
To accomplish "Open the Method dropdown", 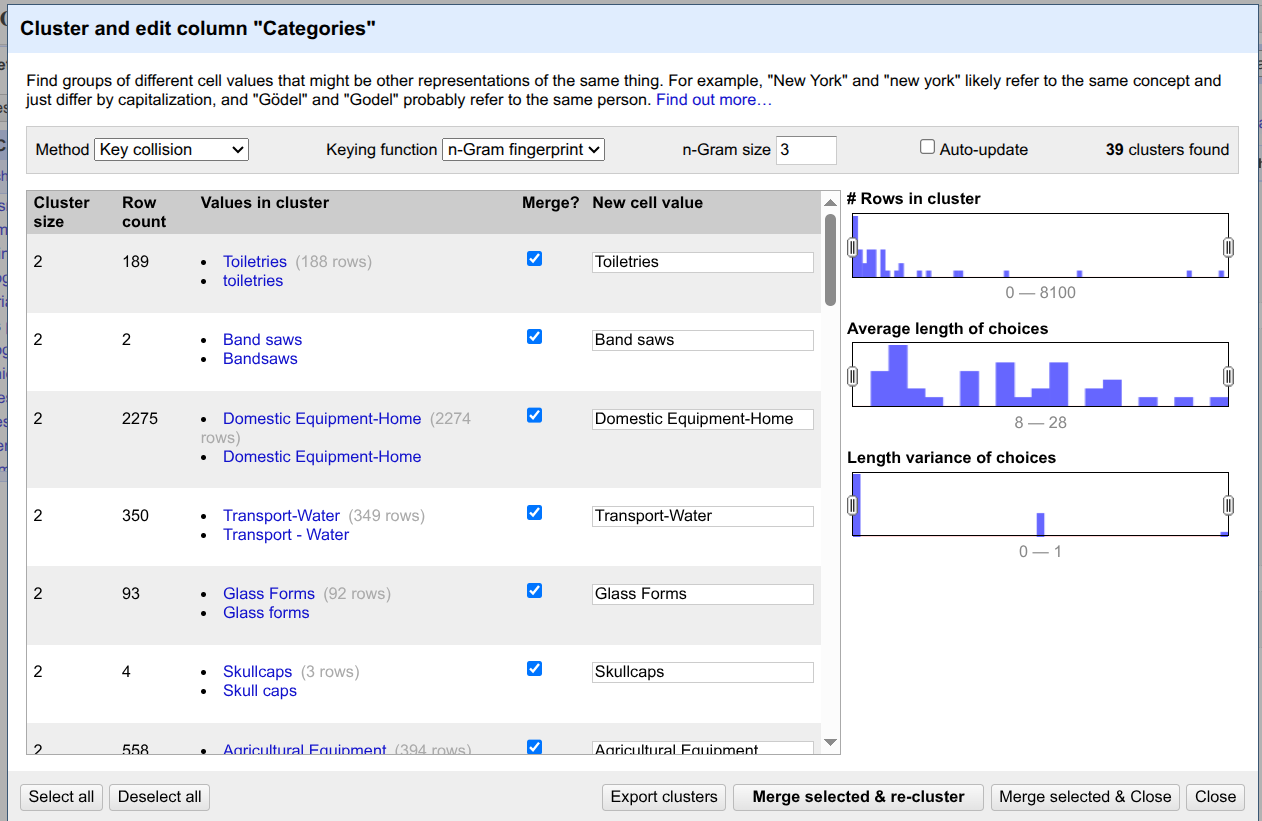I will 171,150.
